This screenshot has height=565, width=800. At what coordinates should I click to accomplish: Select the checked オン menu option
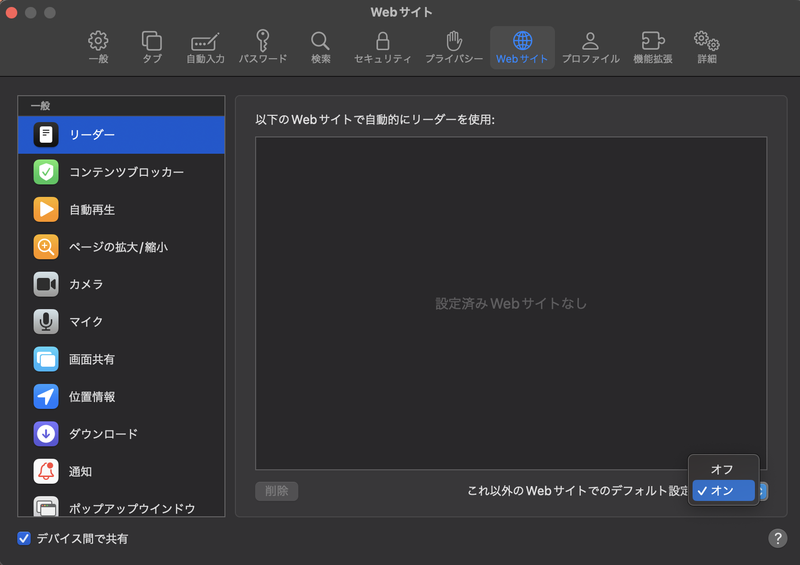[723, 490]
